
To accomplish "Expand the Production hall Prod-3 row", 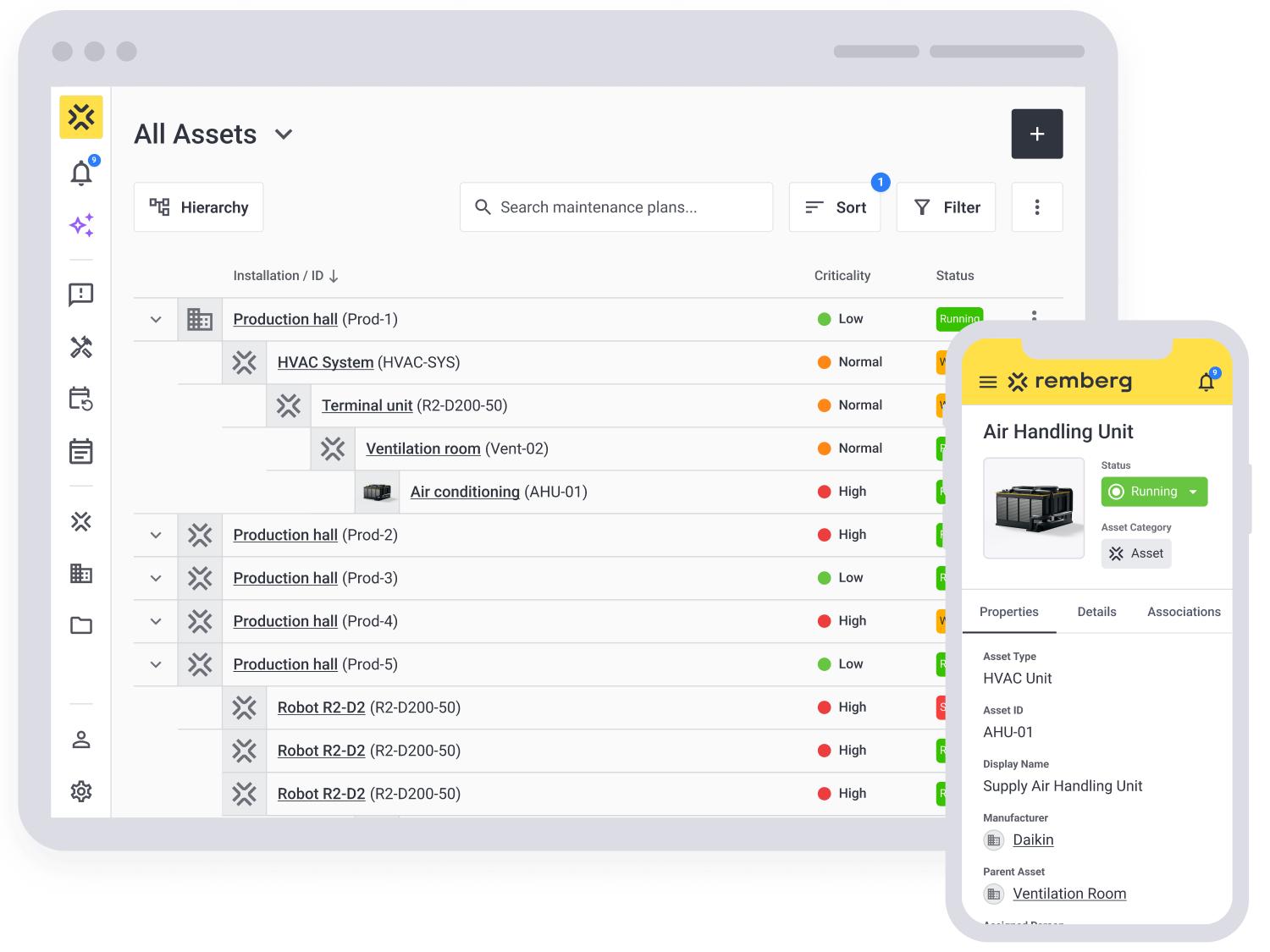I will (x=156, y=578).
